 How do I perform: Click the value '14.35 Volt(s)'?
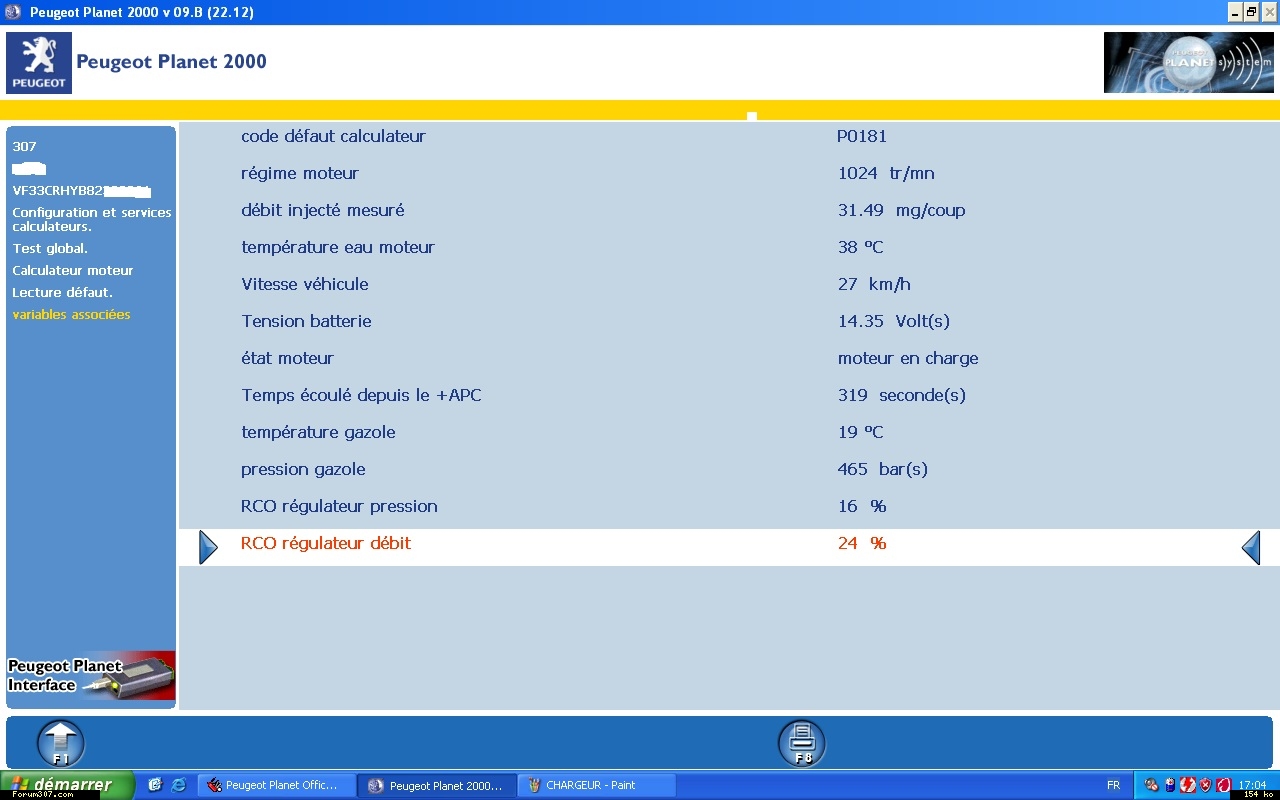[x=893, y=321]
